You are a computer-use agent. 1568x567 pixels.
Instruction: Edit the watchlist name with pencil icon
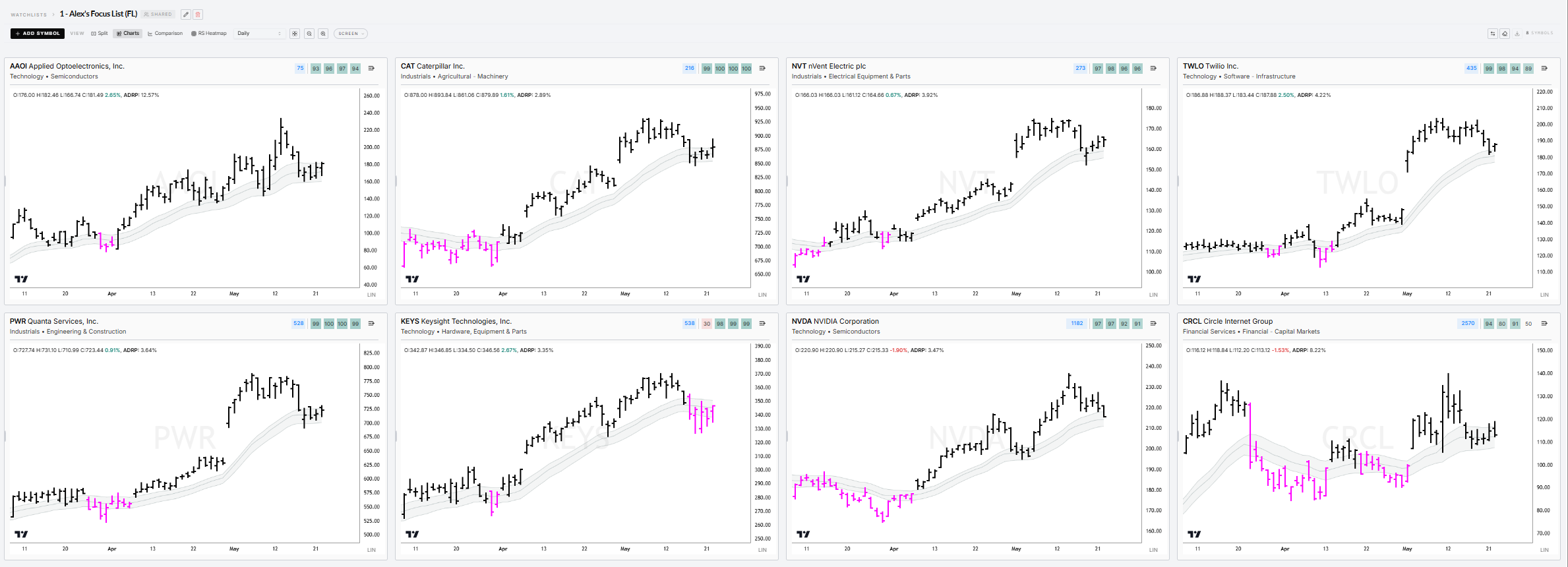pos(186,15)
